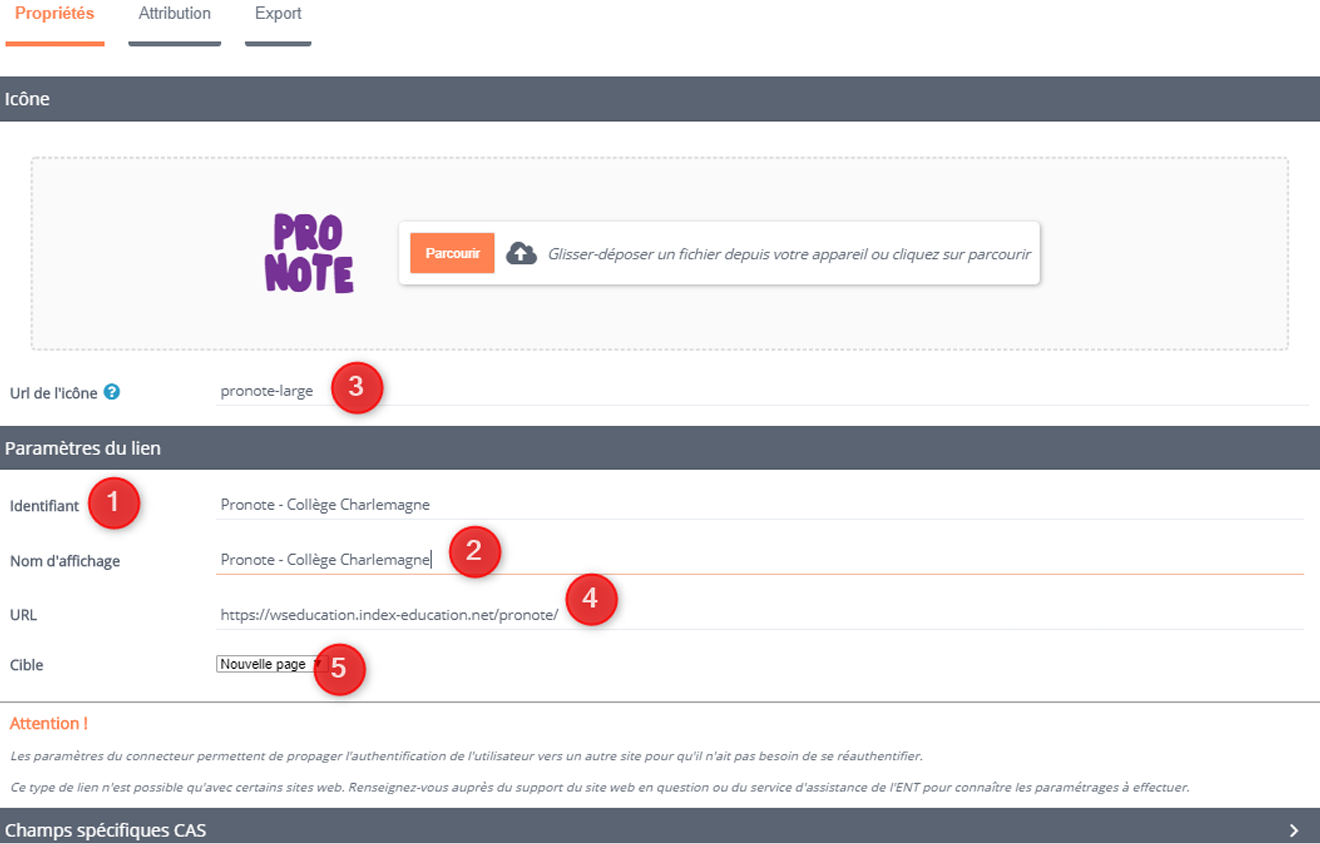This screenshot has height=844, width=1320.
Task: Click the Parcourir button
Action: pyautogui.click(x=452, y=254)
